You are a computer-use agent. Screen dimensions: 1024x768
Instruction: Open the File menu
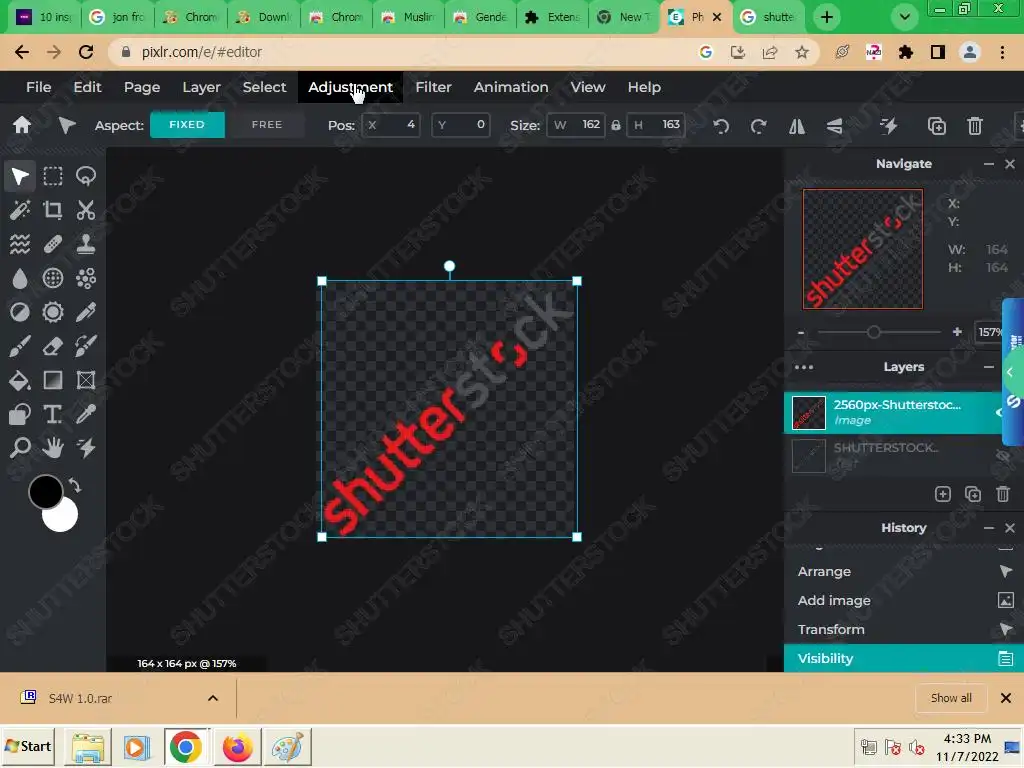(x=39, y=87)
